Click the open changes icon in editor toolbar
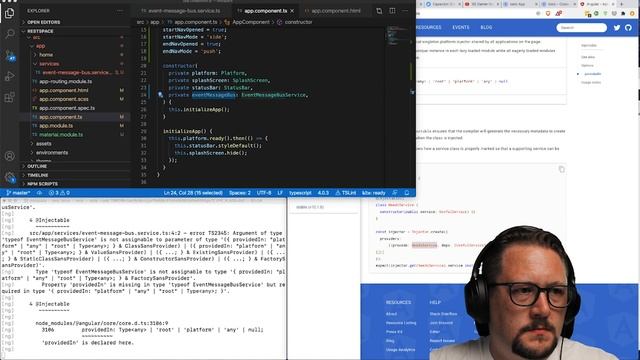The width and height of the screenshot is (640, 360). [x=379, y=11]
